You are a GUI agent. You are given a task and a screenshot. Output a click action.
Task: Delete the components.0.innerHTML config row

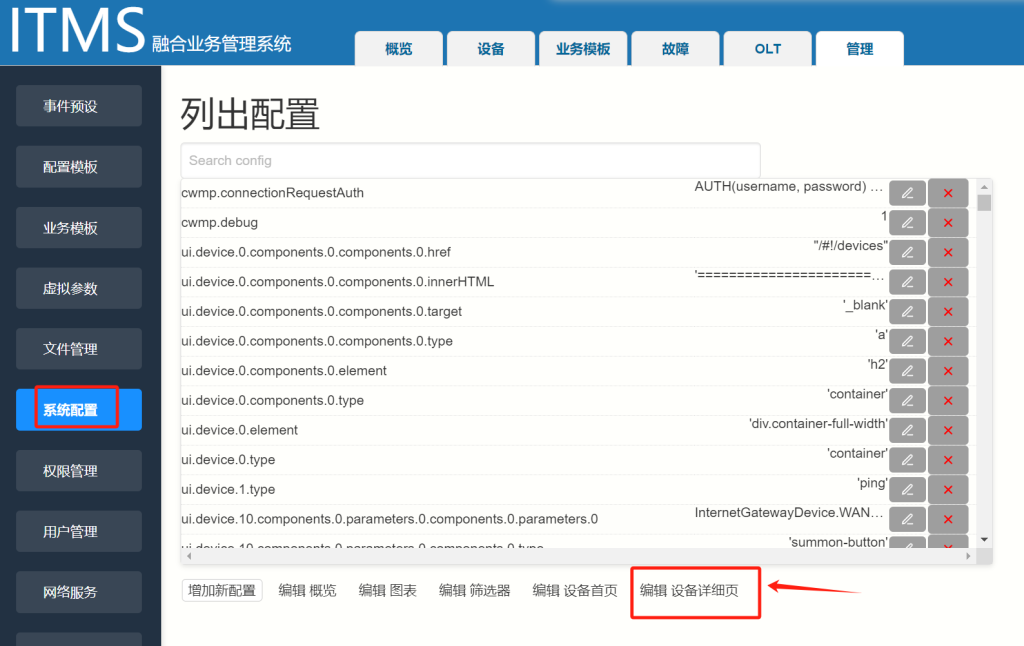[948, 282]
